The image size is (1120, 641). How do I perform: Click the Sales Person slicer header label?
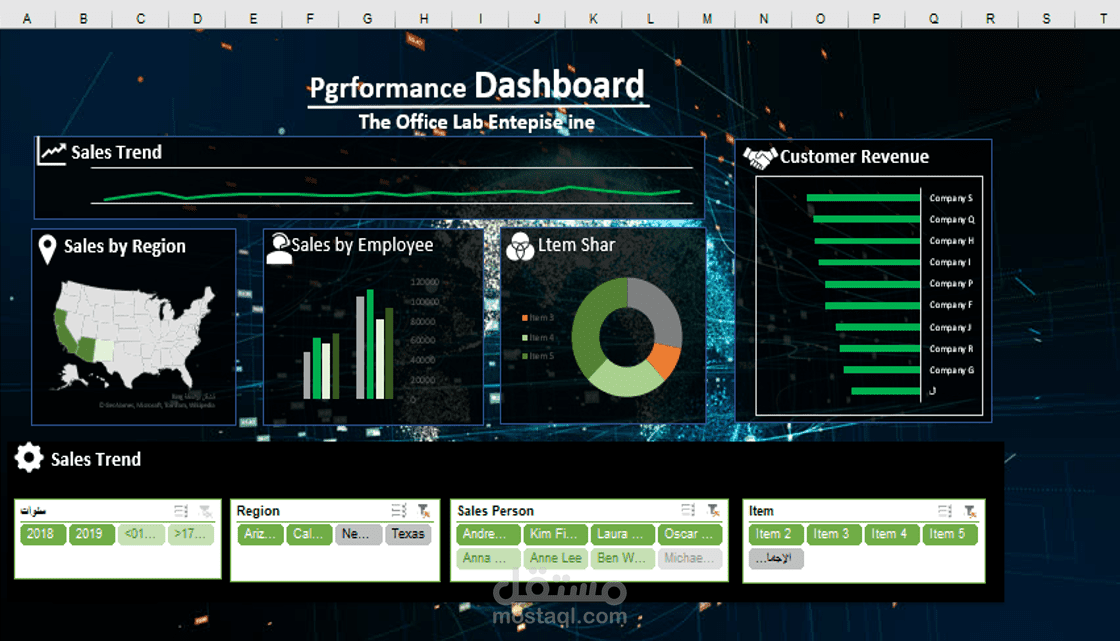click(495, 511)
